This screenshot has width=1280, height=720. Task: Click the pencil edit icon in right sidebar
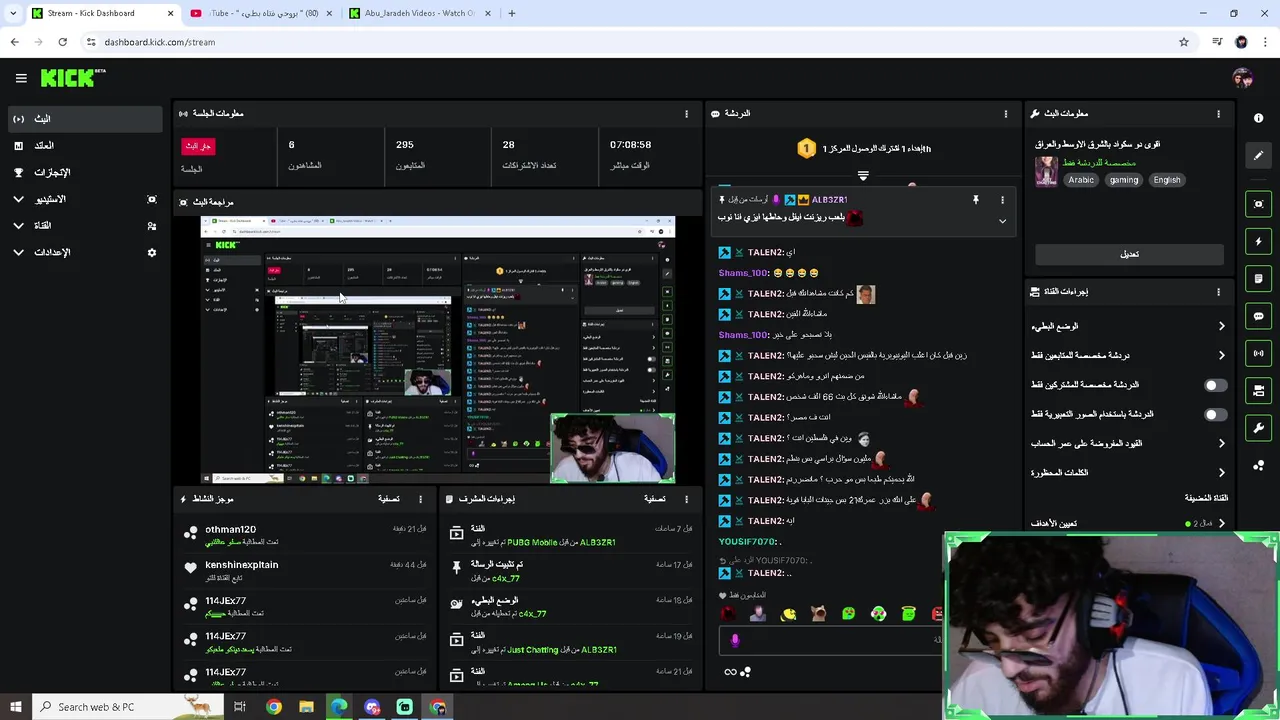click(1258, 155)
